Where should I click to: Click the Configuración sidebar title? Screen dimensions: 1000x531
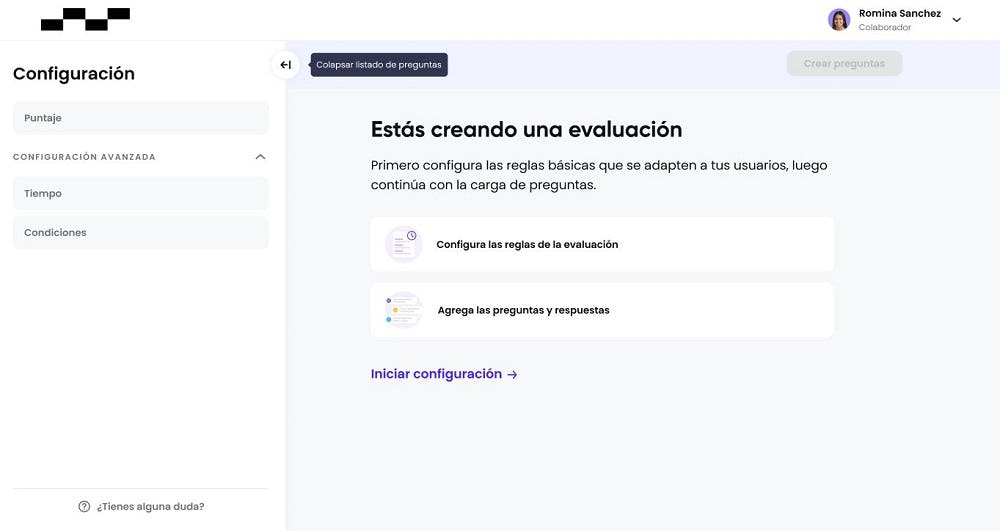pyautogui.click(x=74, y=73)
